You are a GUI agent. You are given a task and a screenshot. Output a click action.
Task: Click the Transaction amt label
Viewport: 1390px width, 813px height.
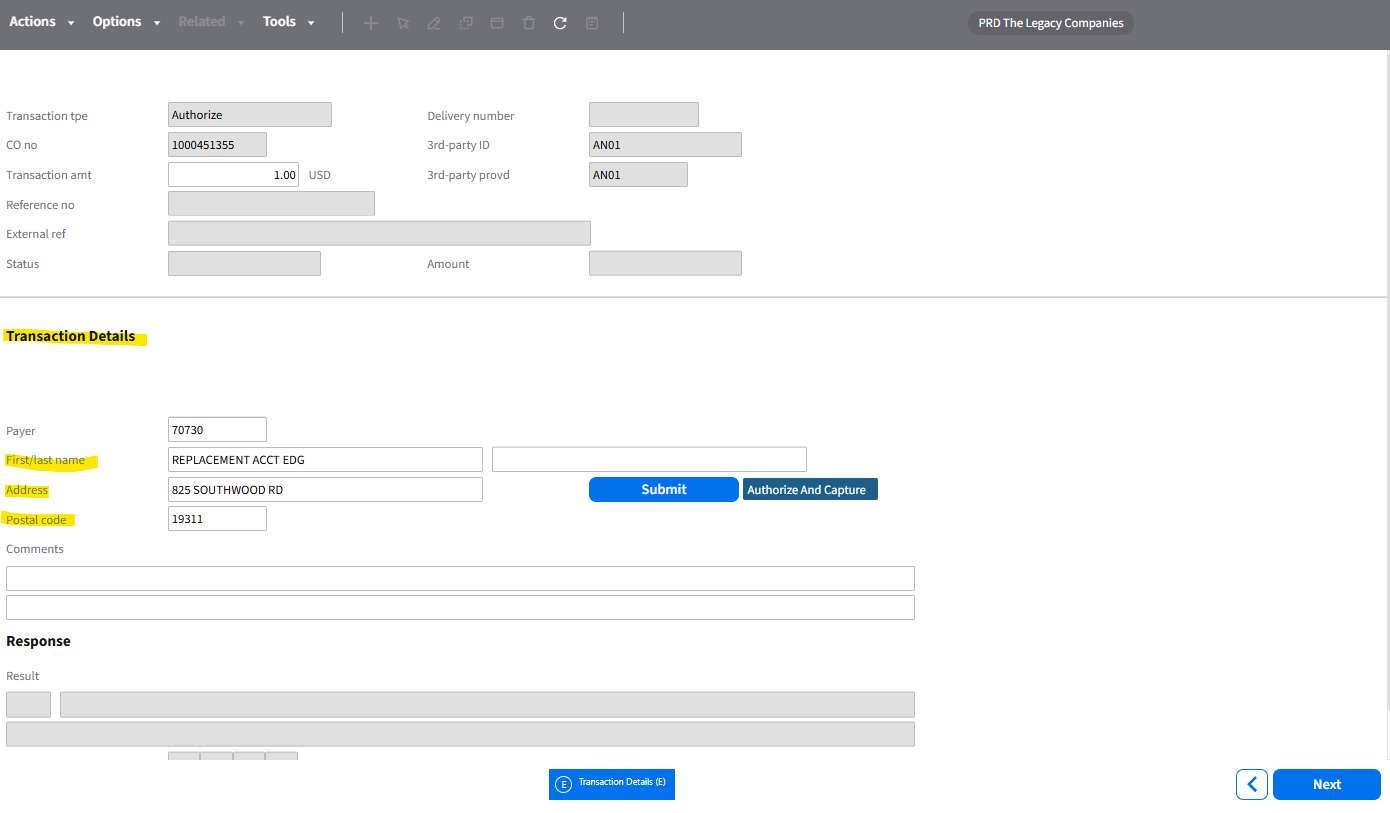[49, 175]
